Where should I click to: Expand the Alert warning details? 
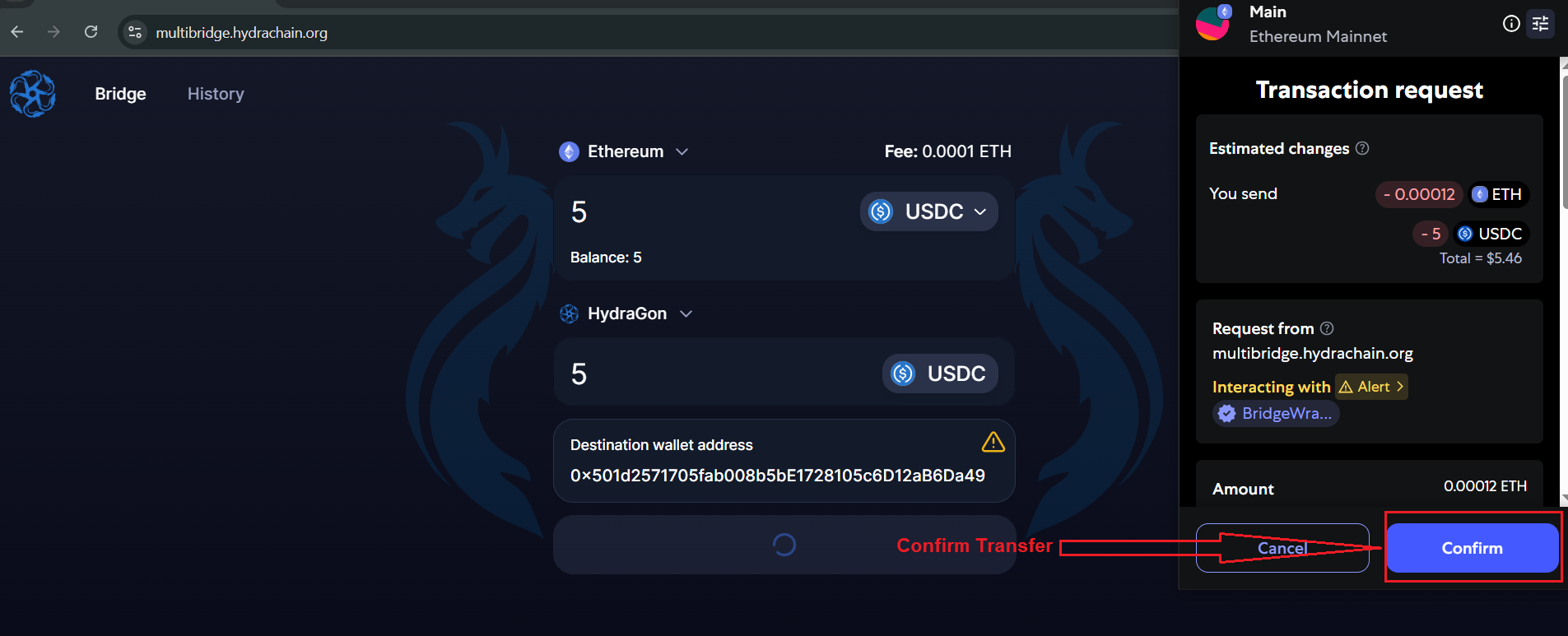pyautogui.click(x=1370, y=387)
